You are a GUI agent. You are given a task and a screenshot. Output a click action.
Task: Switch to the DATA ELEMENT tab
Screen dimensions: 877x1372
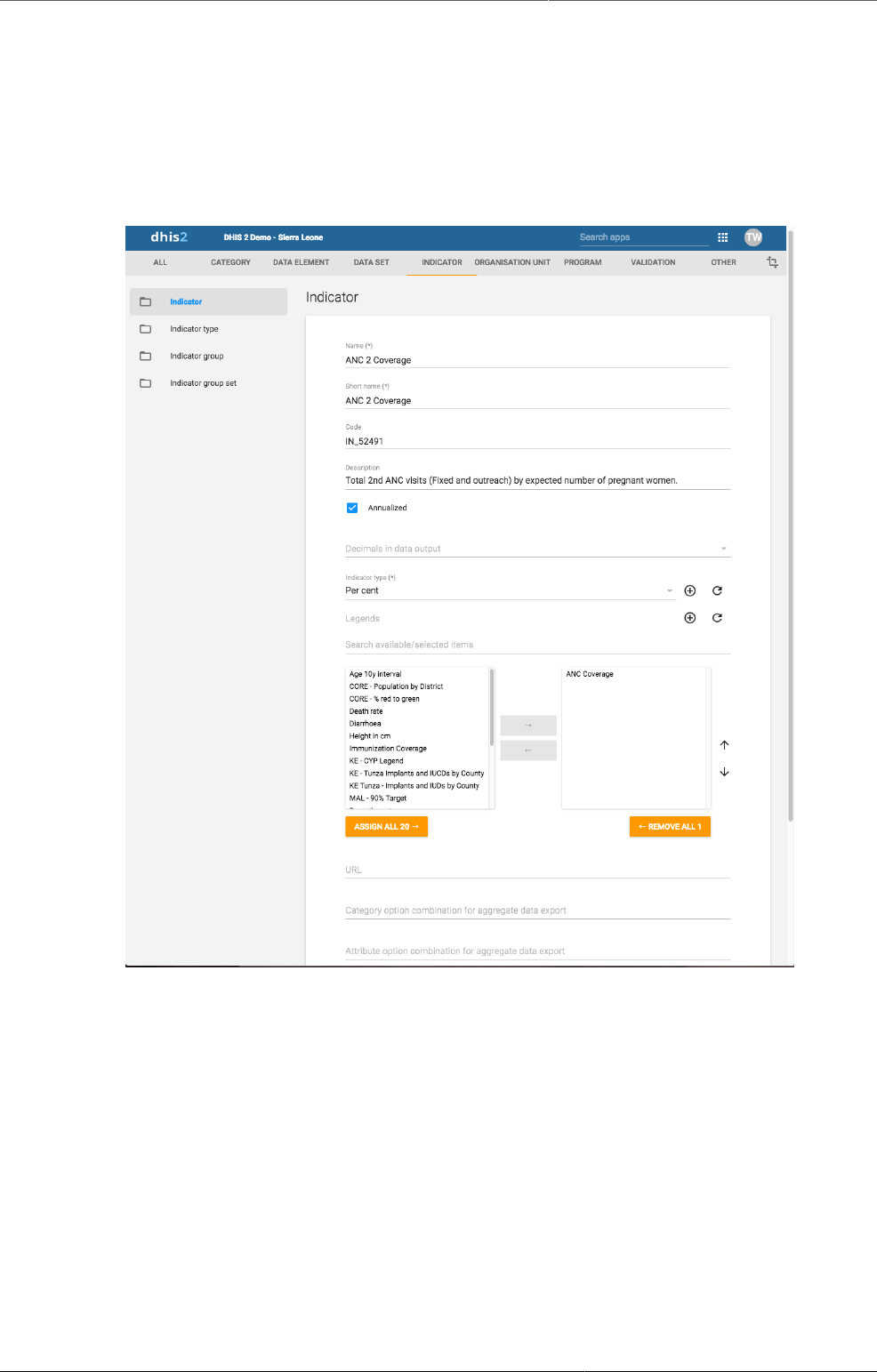301,262
